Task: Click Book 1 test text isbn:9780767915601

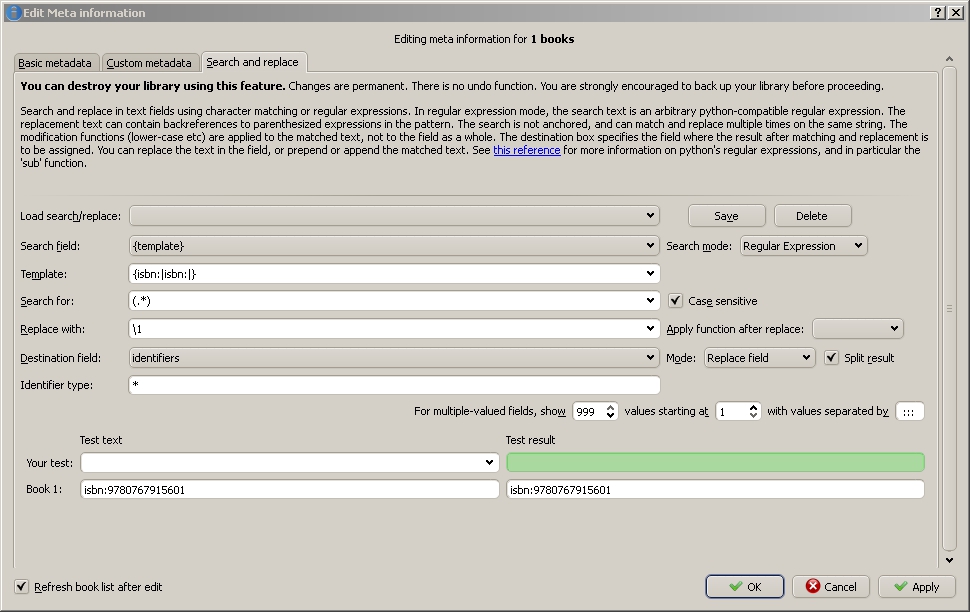Action: pyautogui.click(x=290, y=489)
